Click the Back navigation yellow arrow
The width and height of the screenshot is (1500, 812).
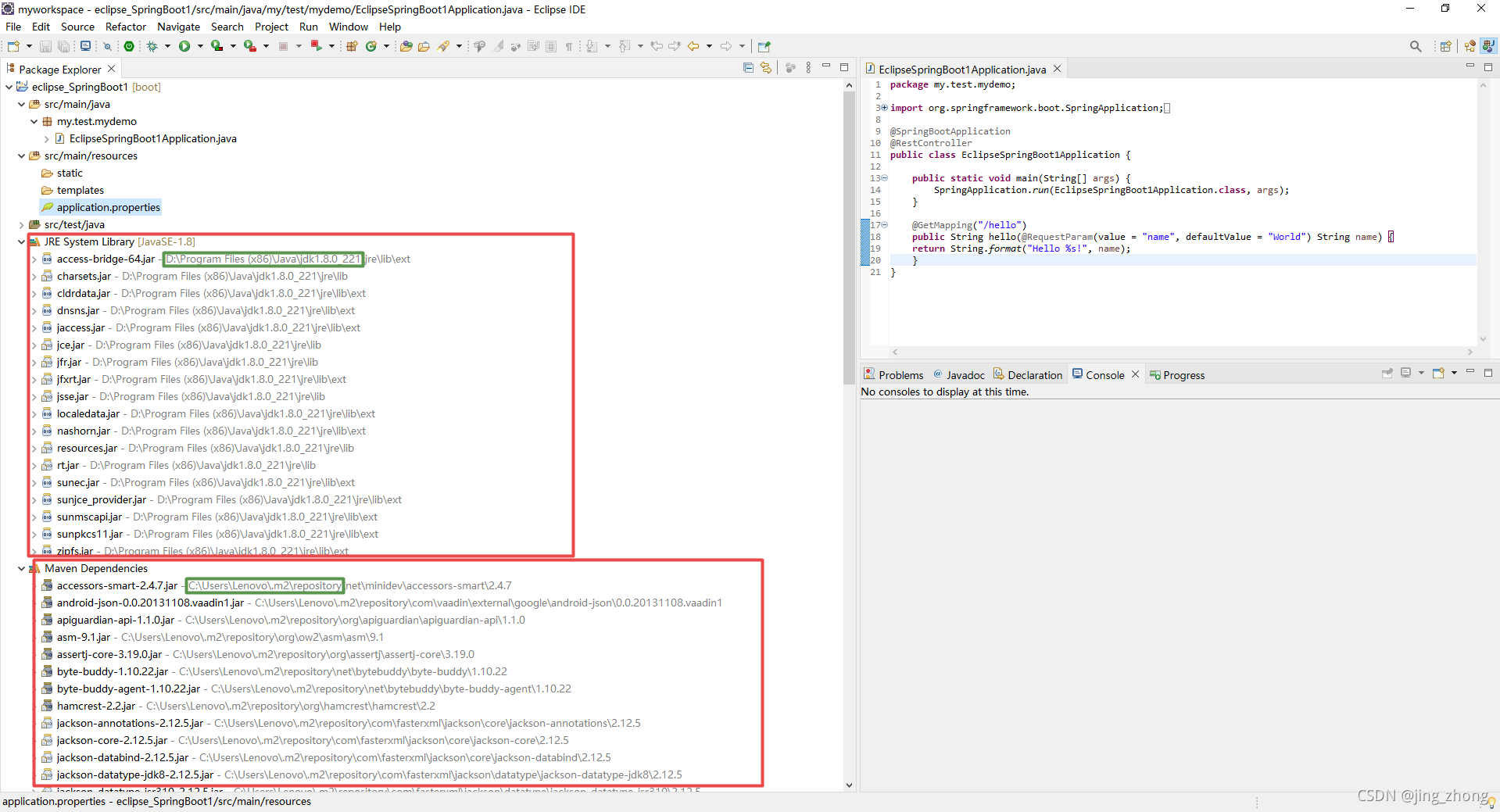coord(693,46)
